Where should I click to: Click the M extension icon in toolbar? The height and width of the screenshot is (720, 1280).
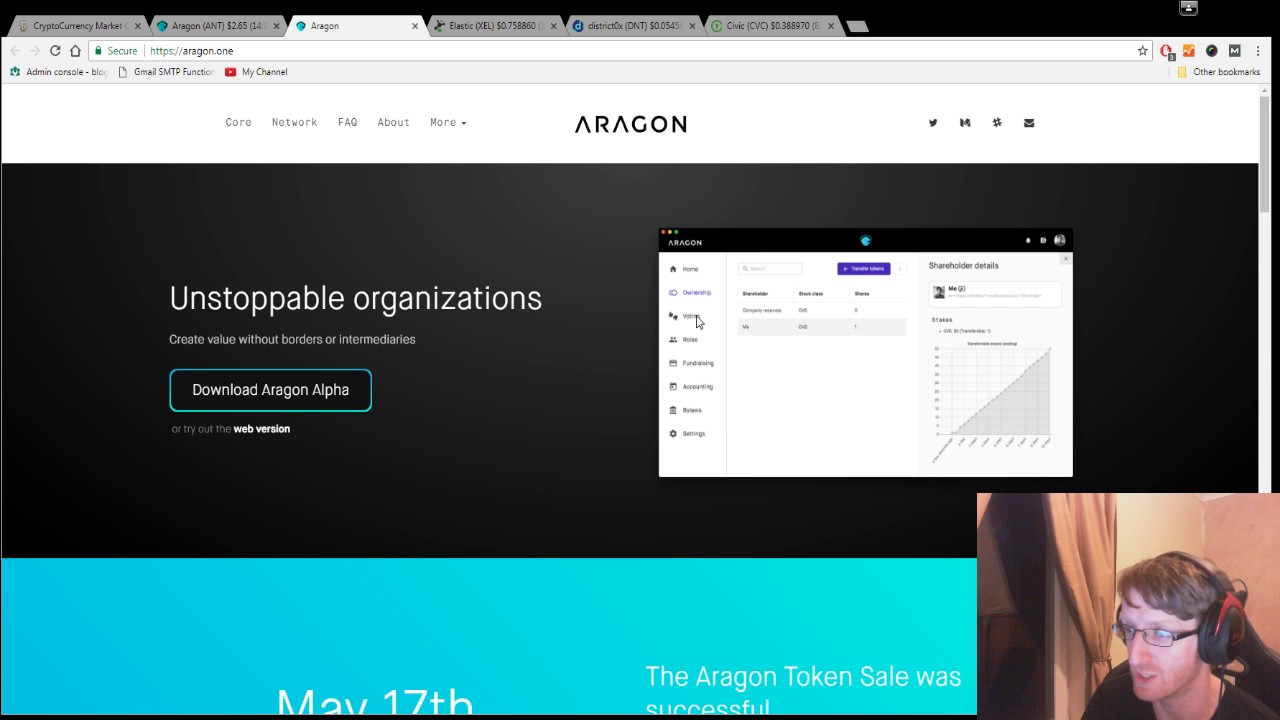pos(1234,51)
